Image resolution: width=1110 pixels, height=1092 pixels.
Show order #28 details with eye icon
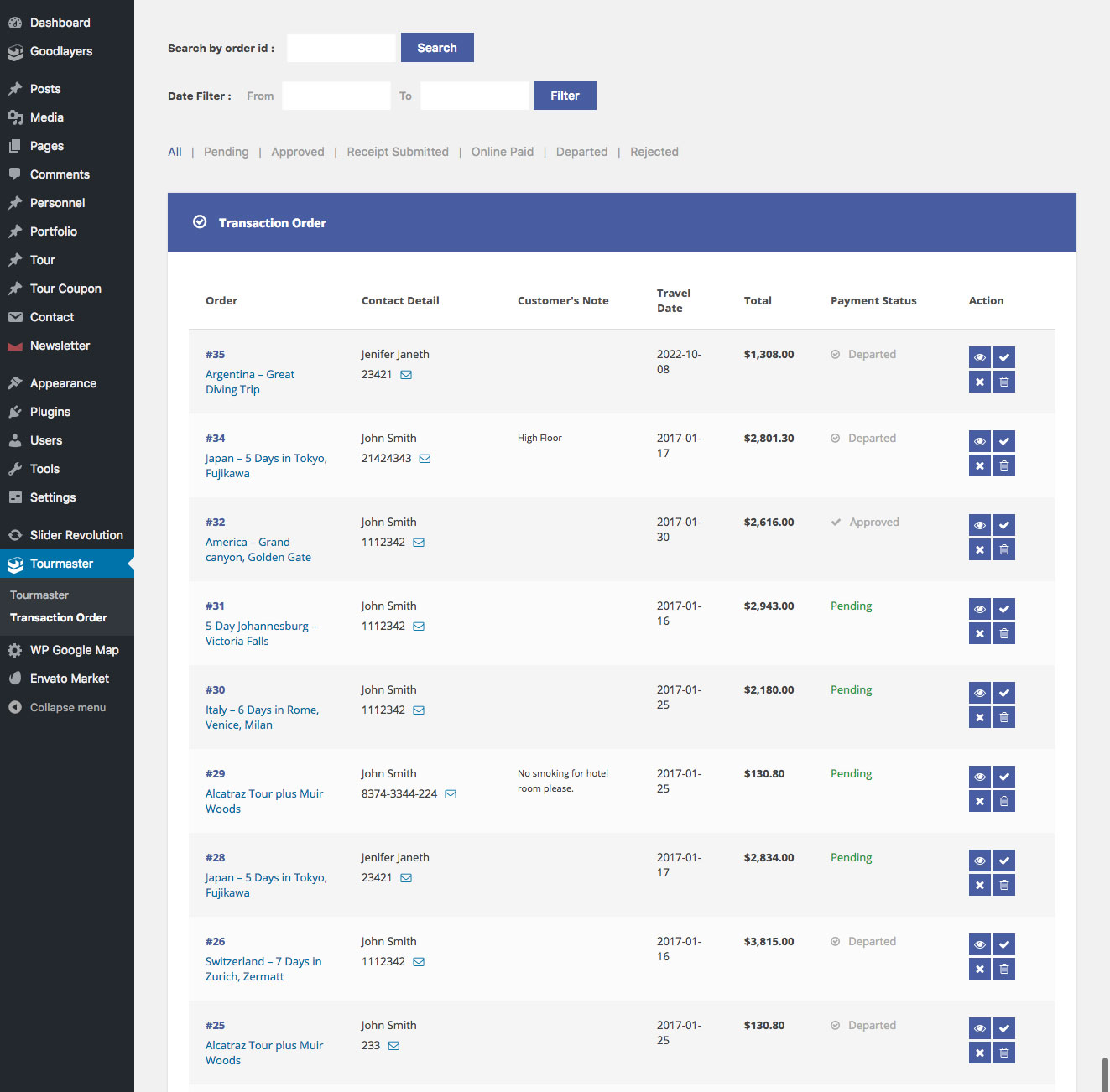[979, 861]
